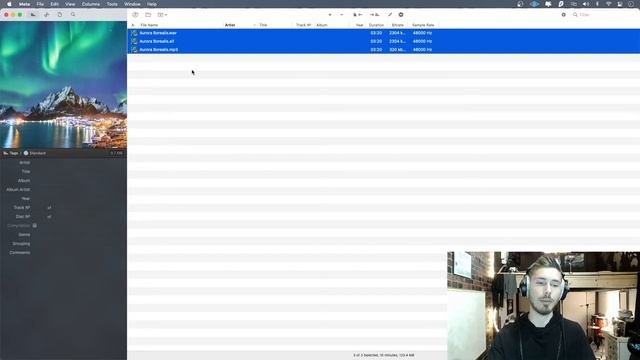
Task: Select the Aurora Borealis.wav row name
Action: [x=158, y=33]
